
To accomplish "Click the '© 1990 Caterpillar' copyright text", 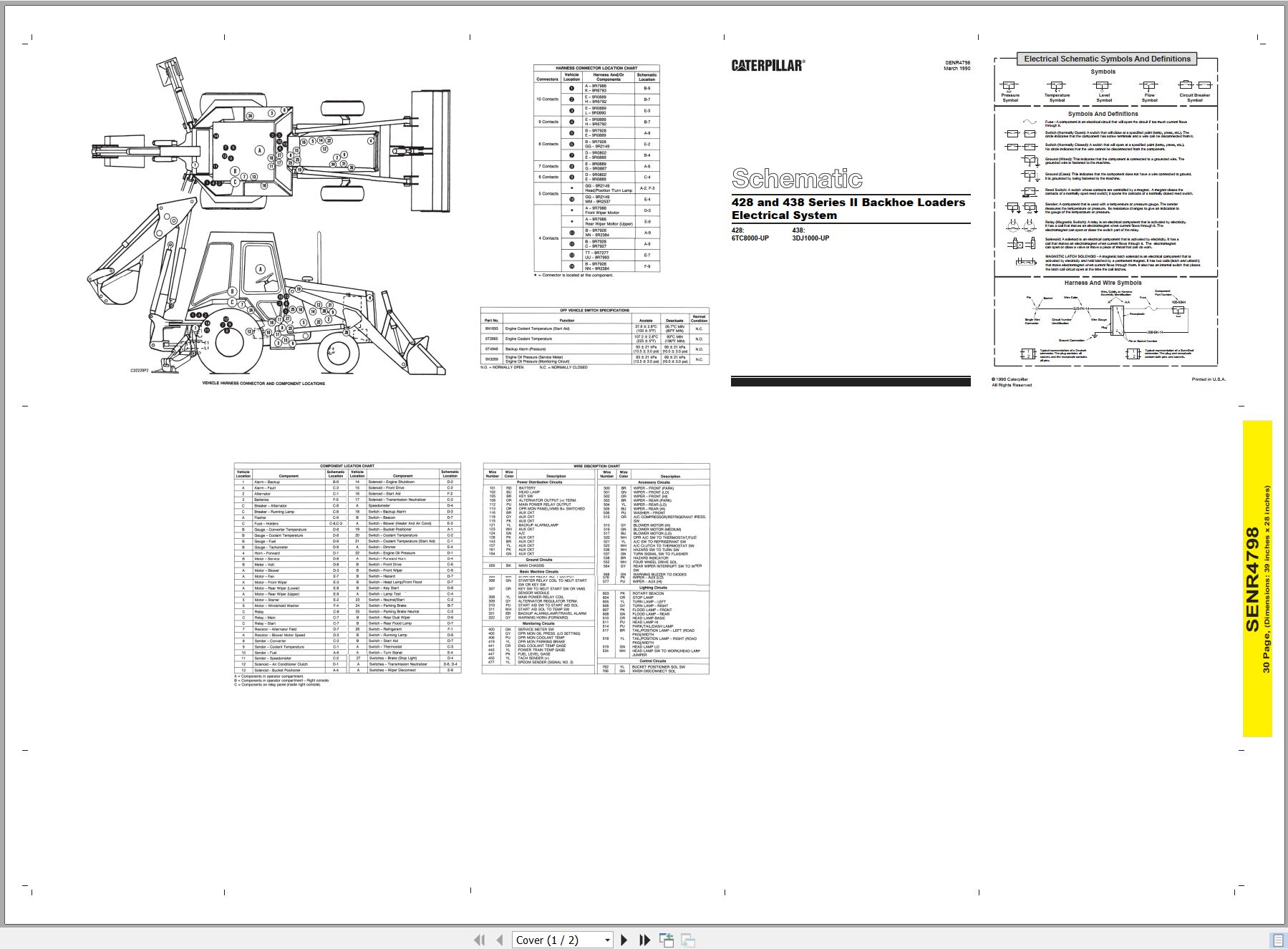I will tap(1010, 379).
